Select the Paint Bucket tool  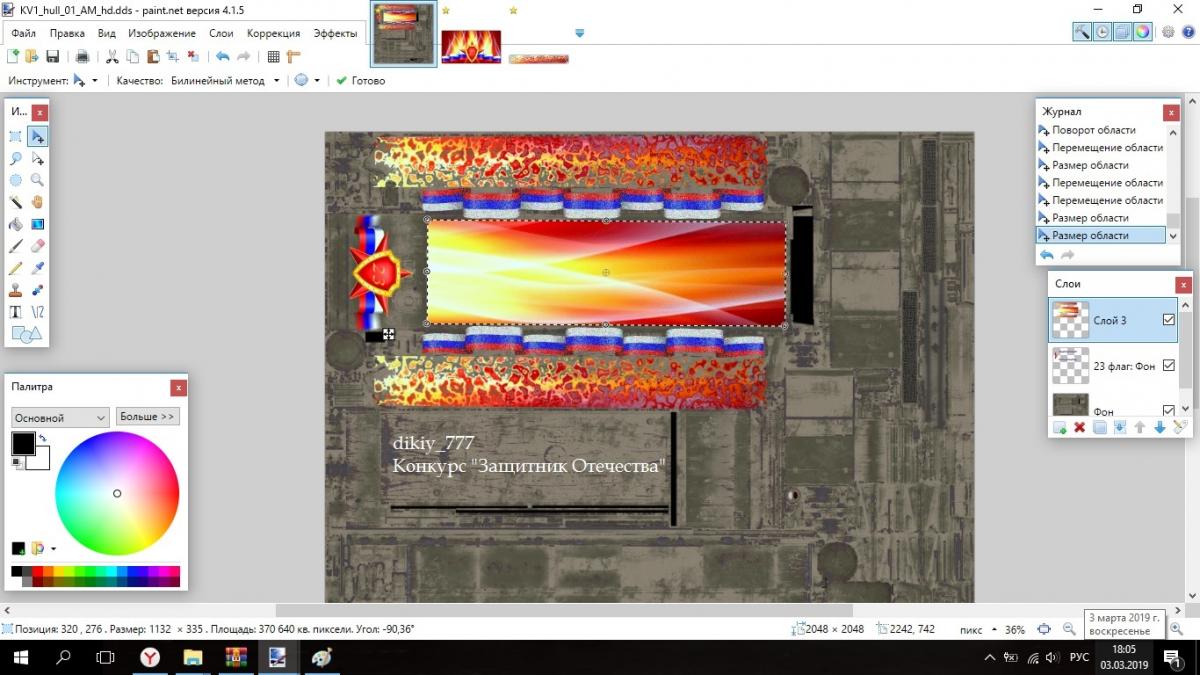tap(16, 224)
